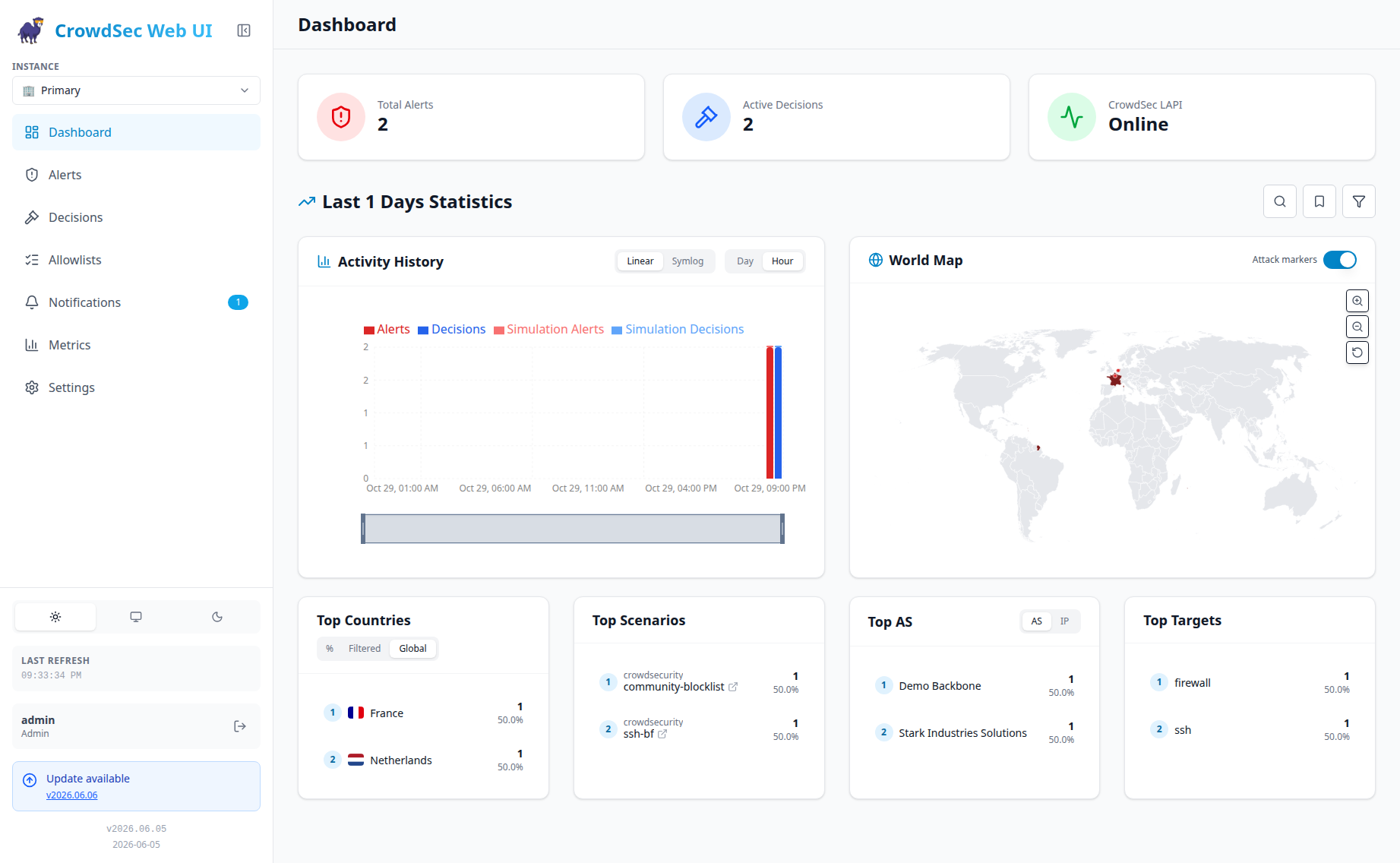Viewport: 1400px width, 863px height.
Task: Open the statistics search button
Action: [1280, 201]
